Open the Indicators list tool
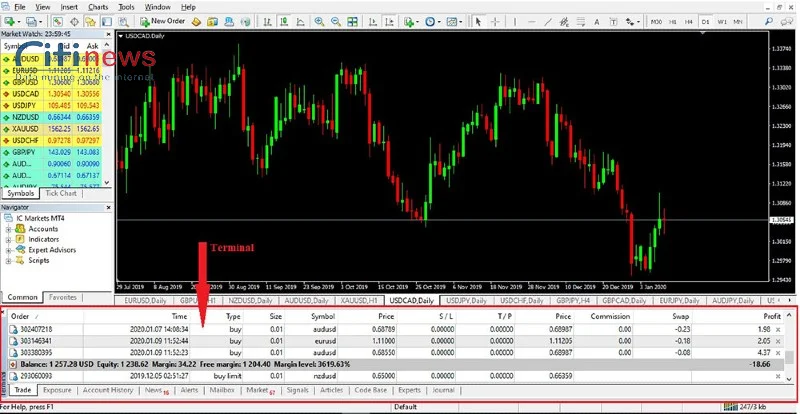Image resolution: width=800 pixels, height=414 pixels. (x=408, y=21)
